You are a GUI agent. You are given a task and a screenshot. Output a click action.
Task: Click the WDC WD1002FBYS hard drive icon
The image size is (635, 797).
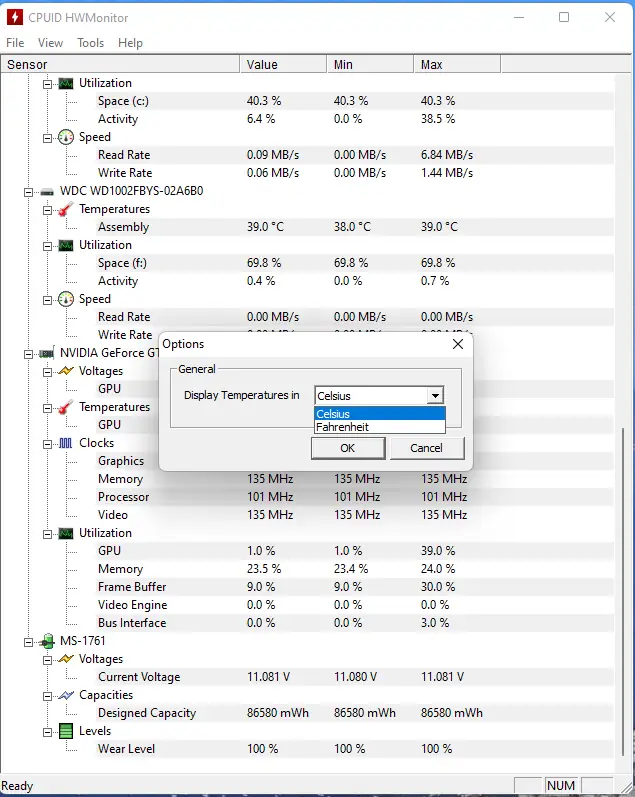[x=47, y=192]
